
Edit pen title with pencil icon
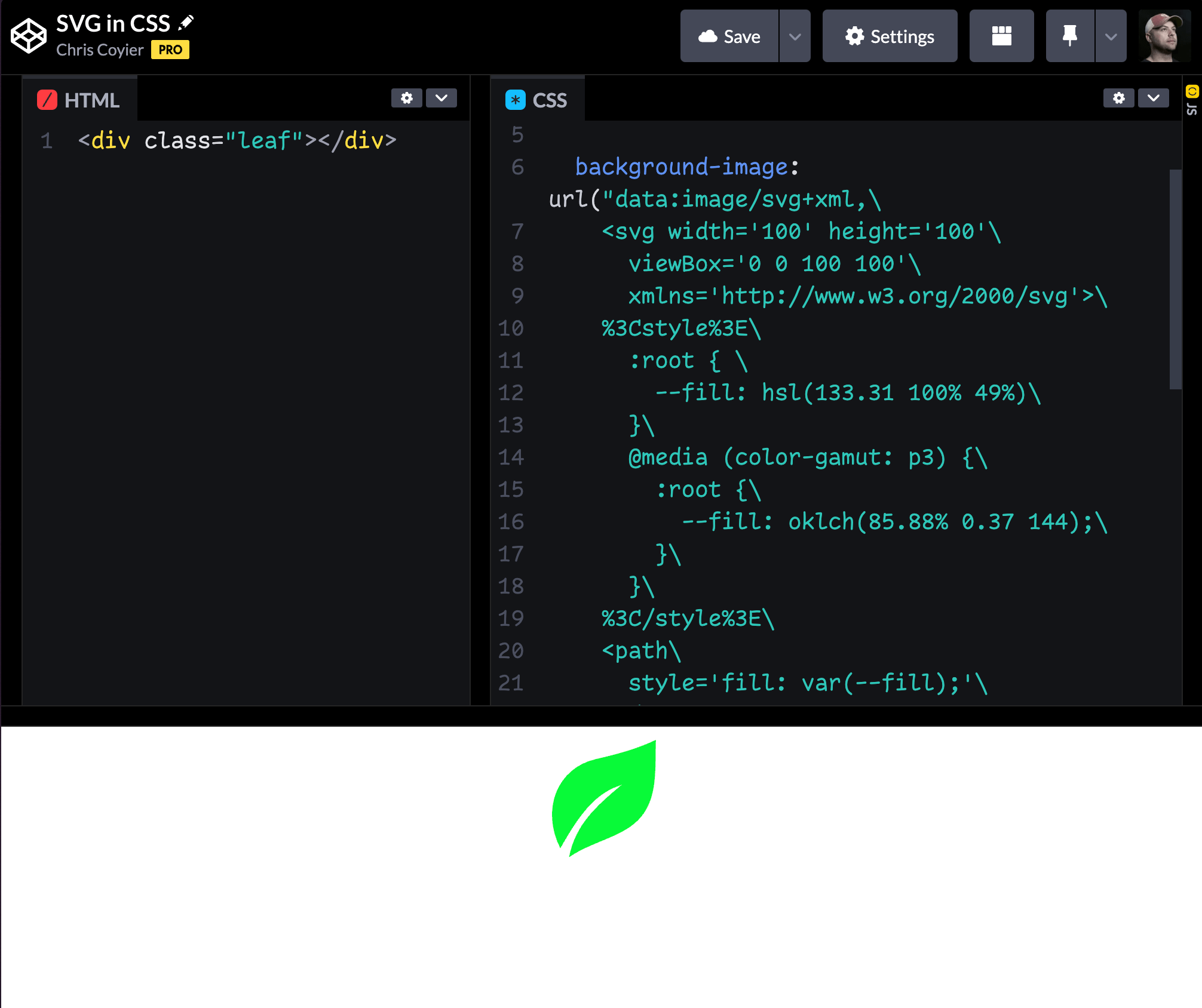186,23
